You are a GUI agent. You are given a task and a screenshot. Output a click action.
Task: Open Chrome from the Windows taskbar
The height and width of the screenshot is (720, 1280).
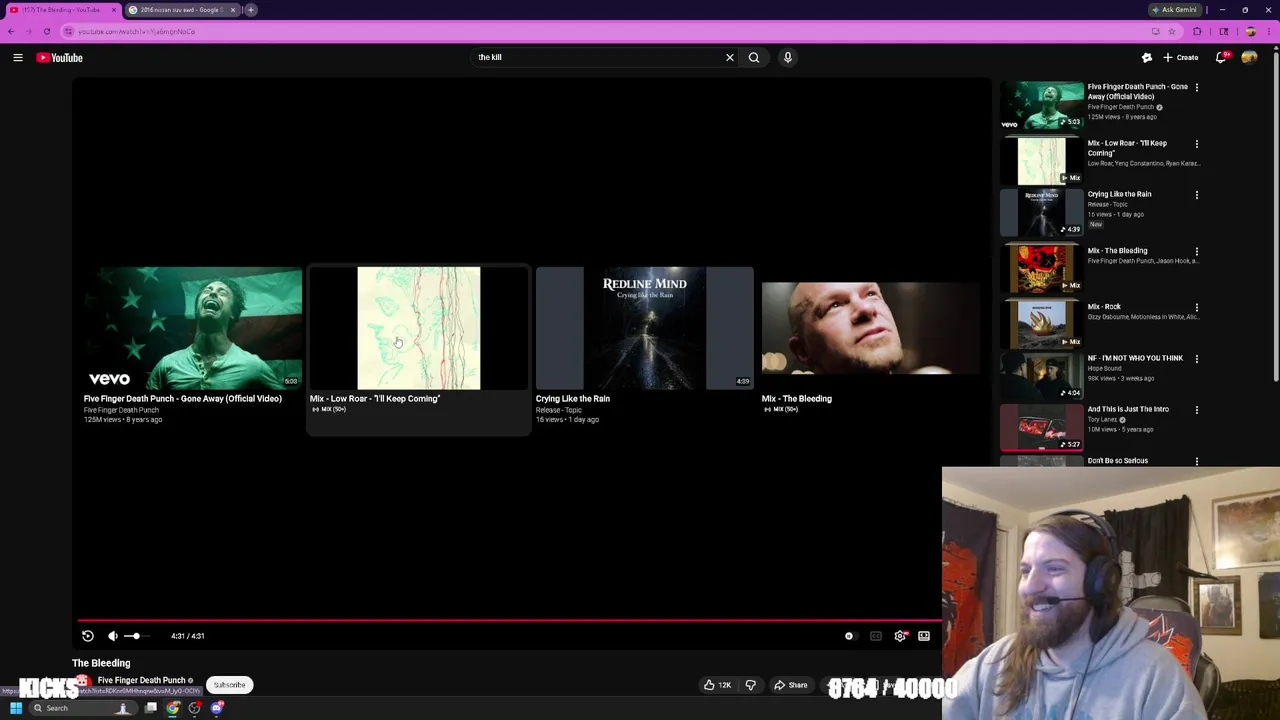coord(173,708)
